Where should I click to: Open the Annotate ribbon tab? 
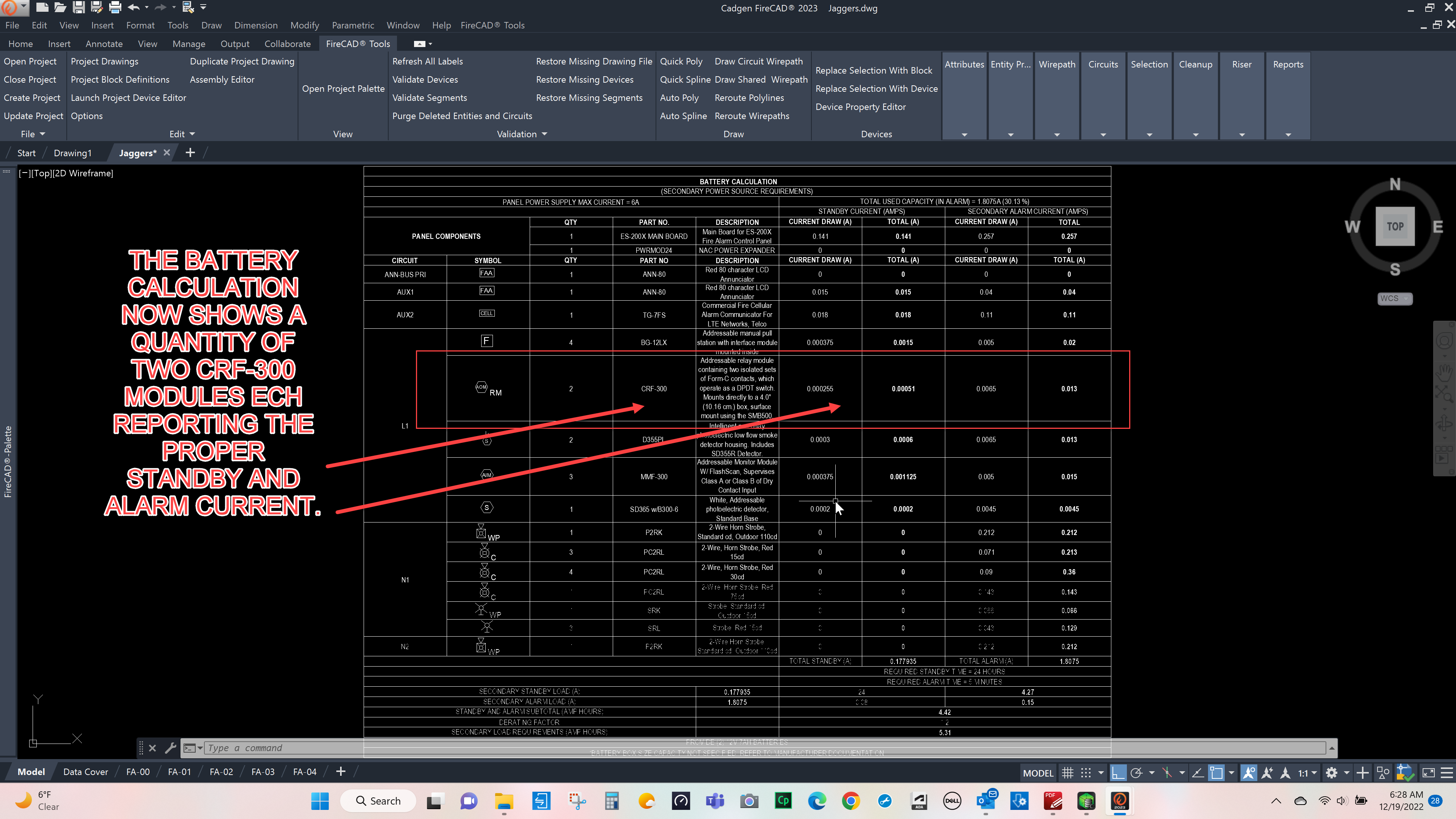pyautogui.click(x=104, y=44)
